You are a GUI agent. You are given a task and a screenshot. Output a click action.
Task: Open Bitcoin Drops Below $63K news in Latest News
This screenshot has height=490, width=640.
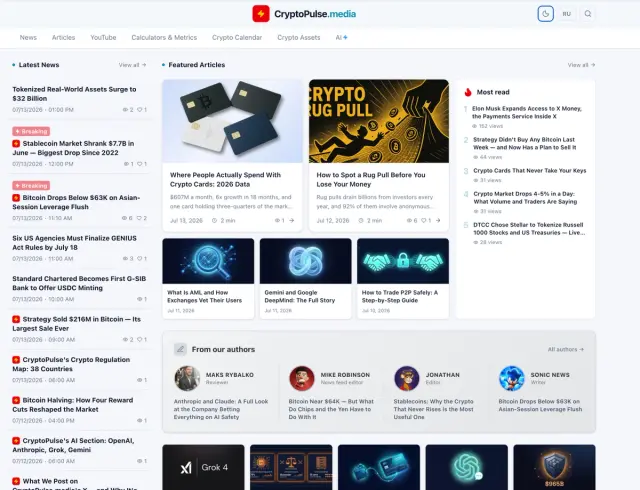pyautogui.click(x=76, y=202)
